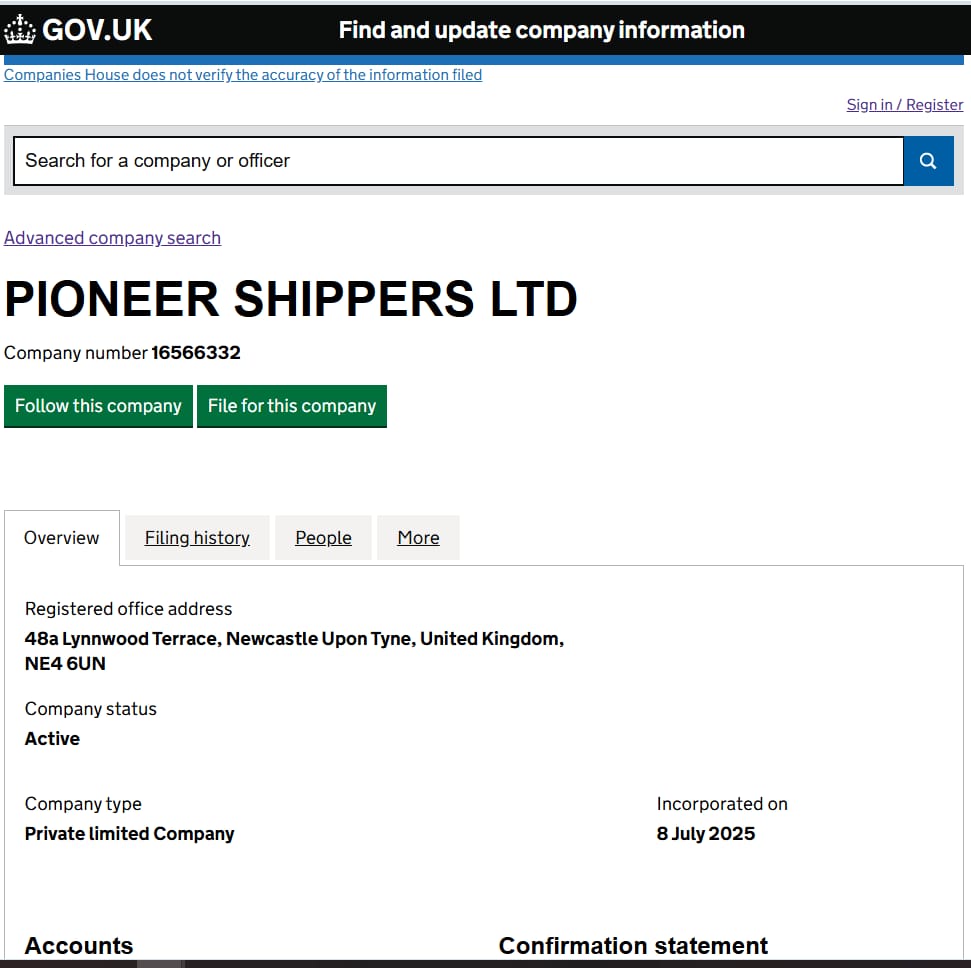Image resolution: width=971 pixels, height=968 pixels.
Task: Focus the company or officer search box
Action: (458, 161)
